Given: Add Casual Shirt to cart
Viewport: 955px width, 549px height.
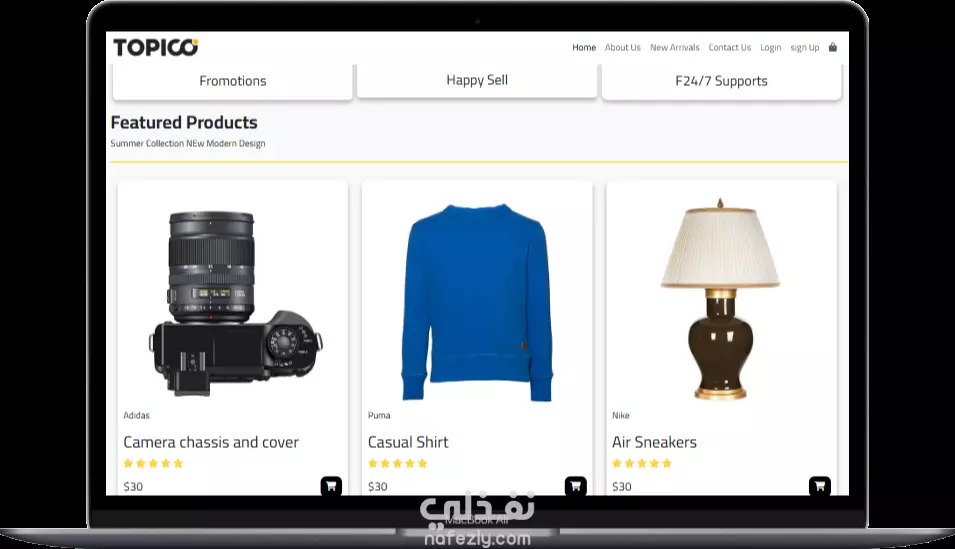Looking at the screenshot, I should (x=576, y=486).
